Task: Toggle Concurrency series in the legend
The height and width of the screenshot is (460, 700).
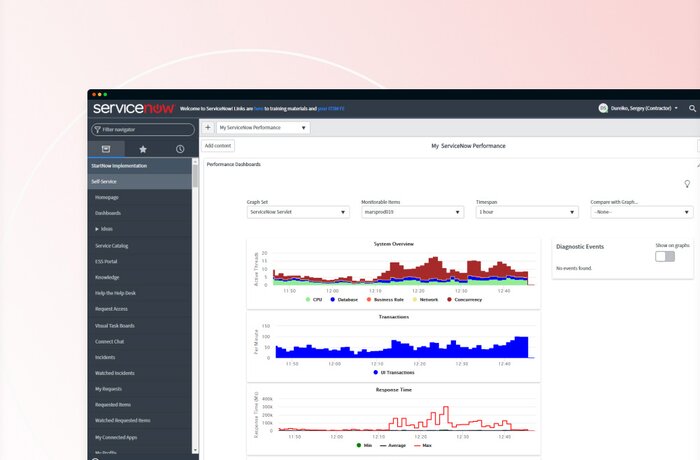Action: point(461,299)
